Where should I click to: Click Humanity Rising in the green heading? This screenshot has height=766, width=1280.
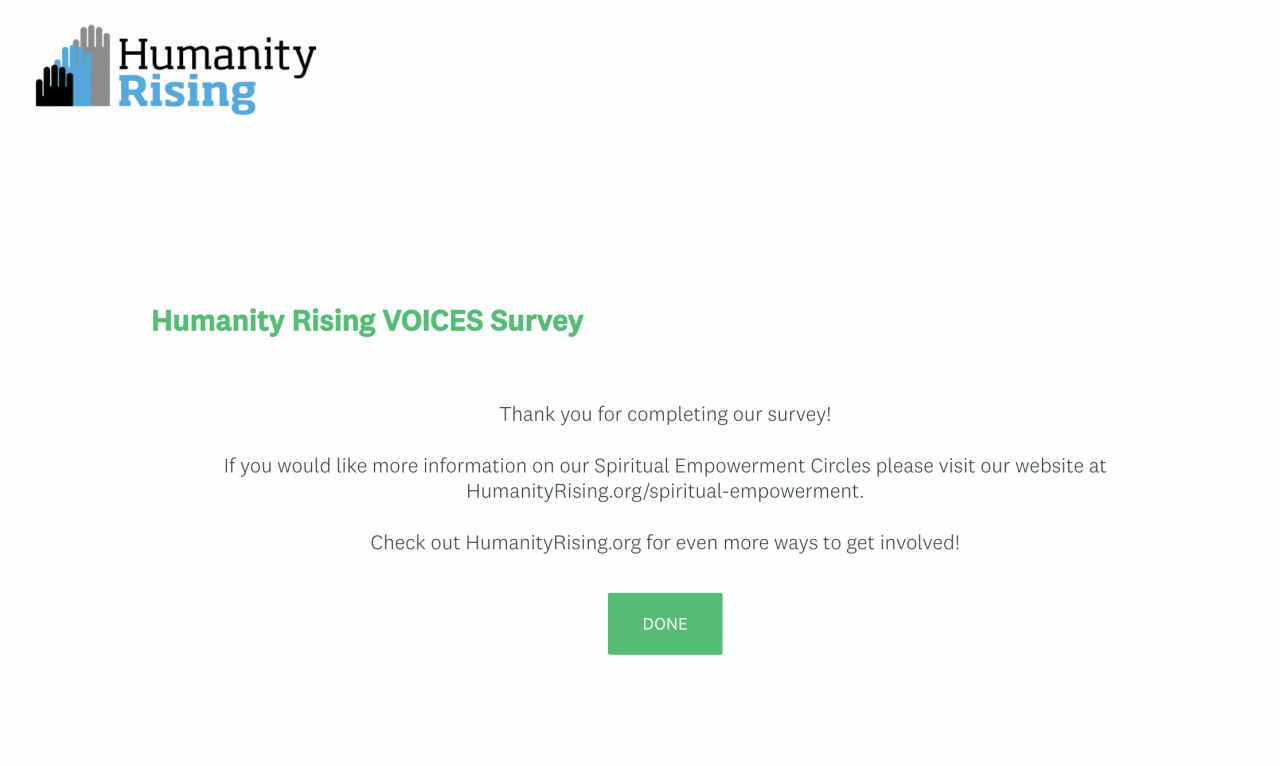click(263, 321)
